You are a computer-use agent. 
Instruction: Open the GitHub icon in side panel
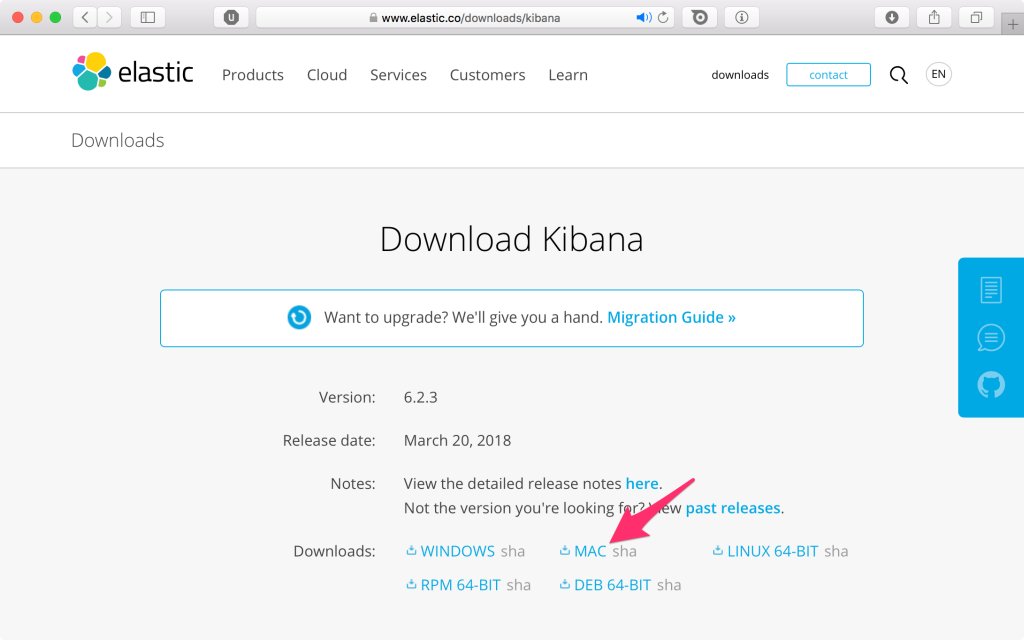coord(991,385)
